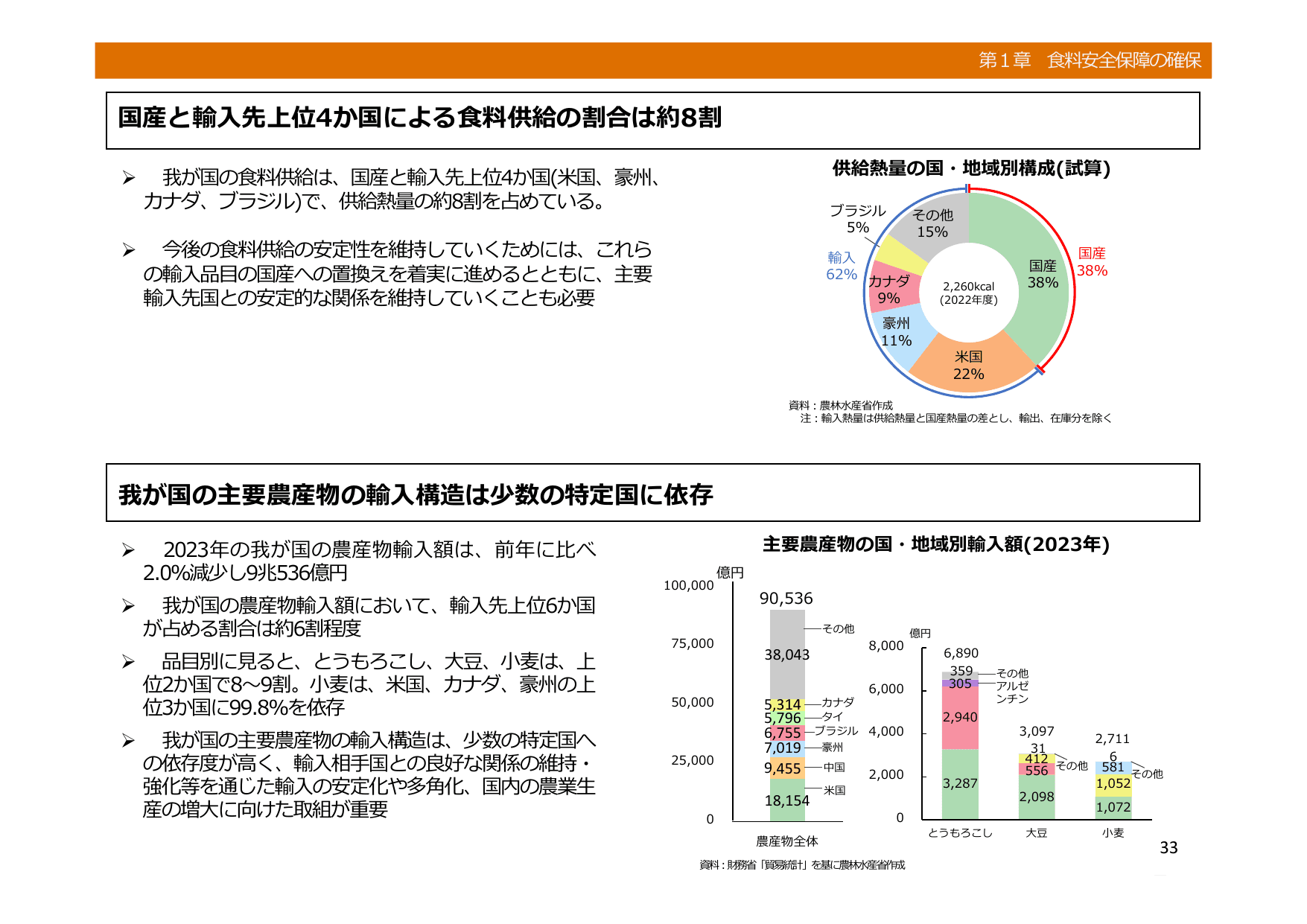1307x924 pixels.
Task: Select the カナダ 9% pink slice
Action: pyautogui.click(x=890, y=287)
